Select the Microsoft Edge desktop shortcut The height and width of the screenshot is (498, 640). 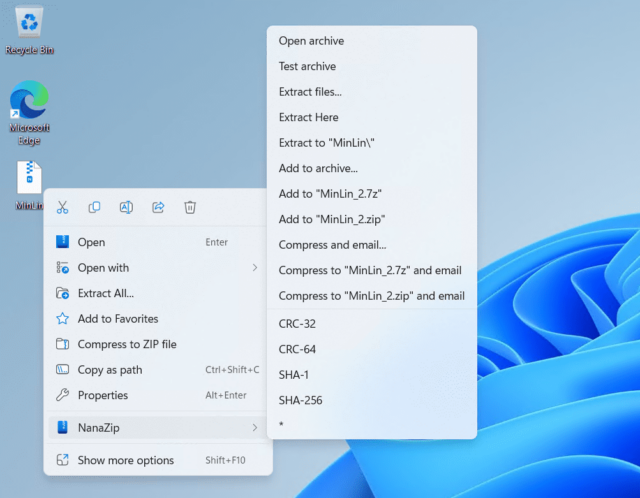click(29, 113)
